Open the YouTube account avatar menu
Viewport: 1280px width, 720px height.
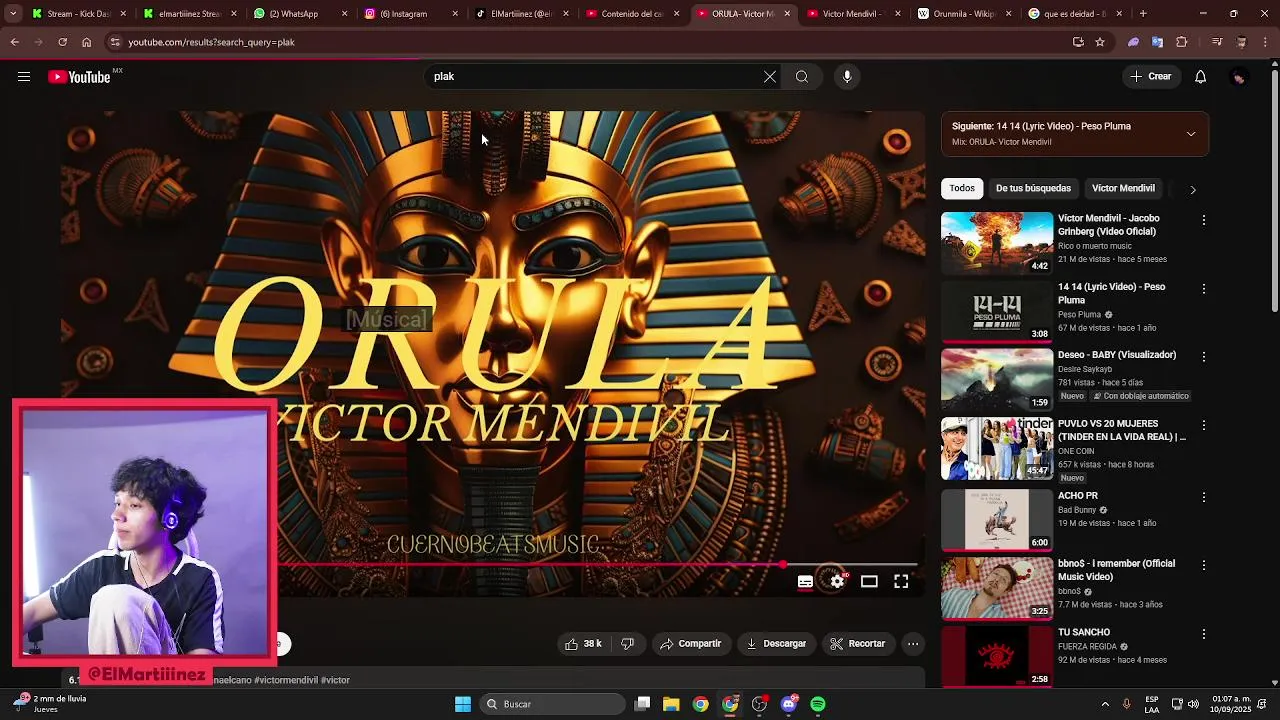(1239, 77)
